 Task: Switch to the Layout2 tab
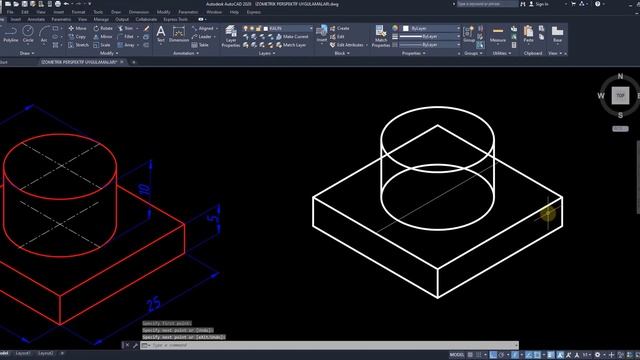click(45, 353)
